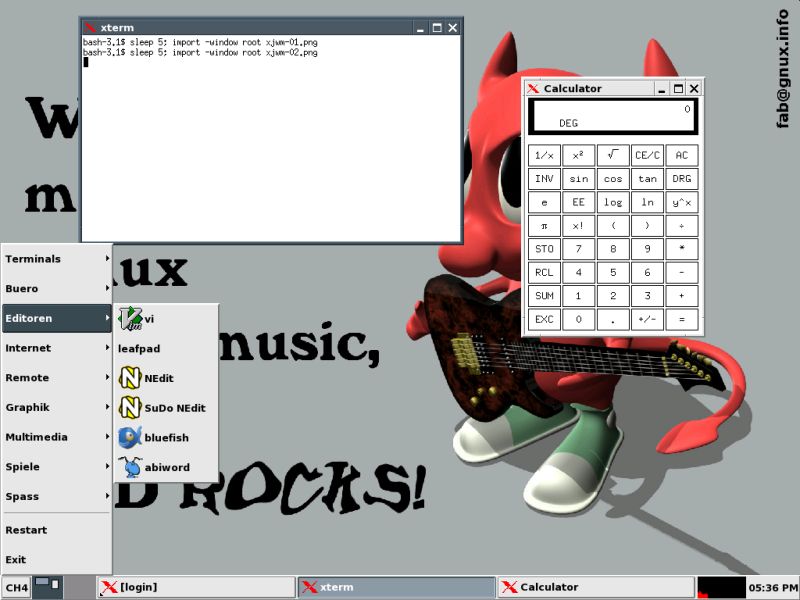Click the vi editor icon in Editoren submenu
This screenshot has height=600, width=800.
131,318
